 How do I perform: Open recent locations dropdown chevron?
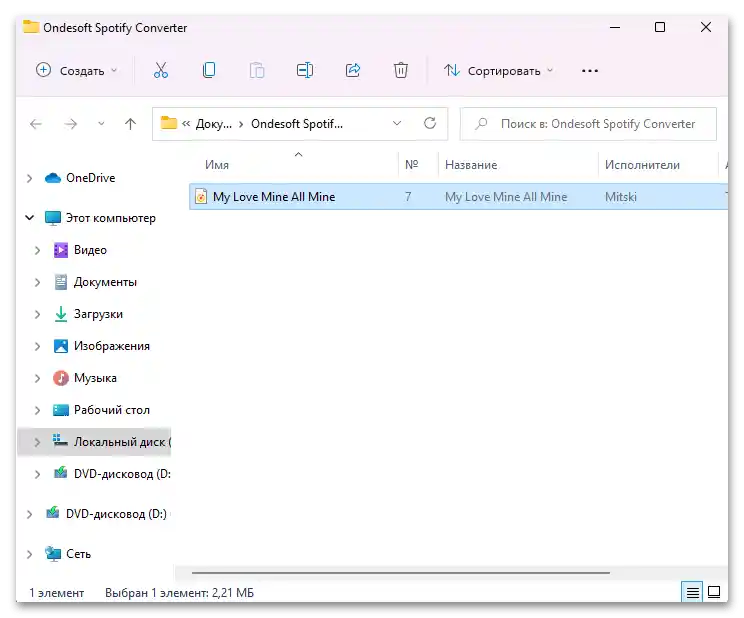click(x=101, y=124)
